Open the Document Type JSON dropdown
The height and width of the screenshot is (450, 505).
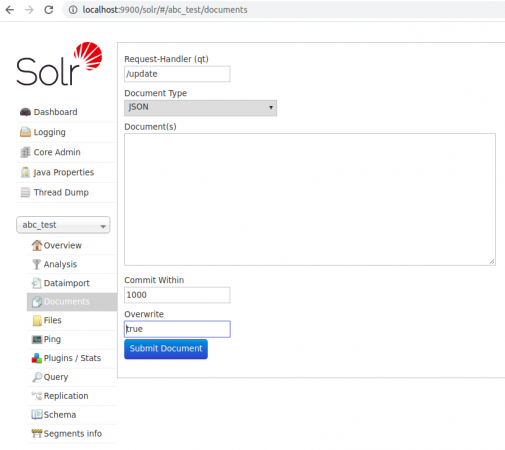(200, 108)
